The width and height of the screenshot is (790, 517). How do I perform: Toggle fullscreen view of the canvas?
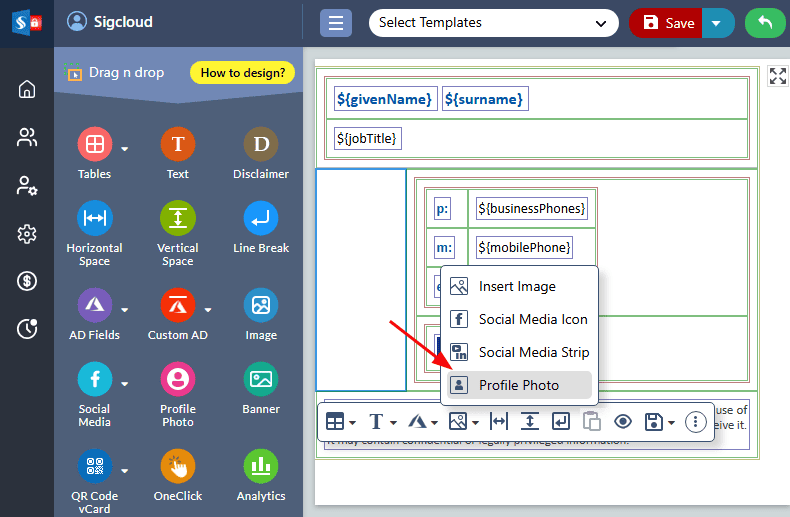pos(777,76)
